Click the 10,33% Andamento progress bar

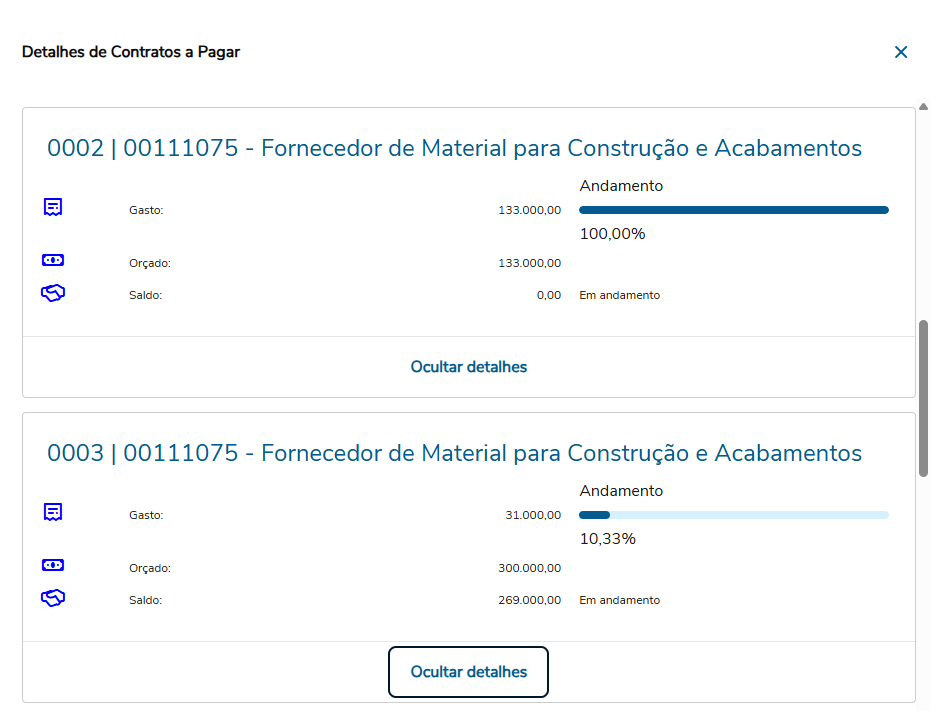(733, 515)
